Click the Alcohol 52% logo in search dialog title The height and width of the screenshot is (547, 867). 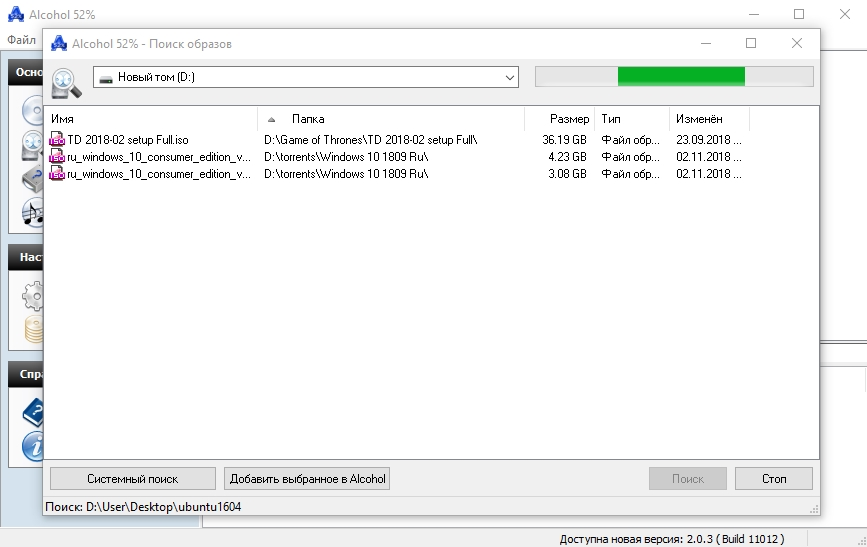(x=59, y=43)
